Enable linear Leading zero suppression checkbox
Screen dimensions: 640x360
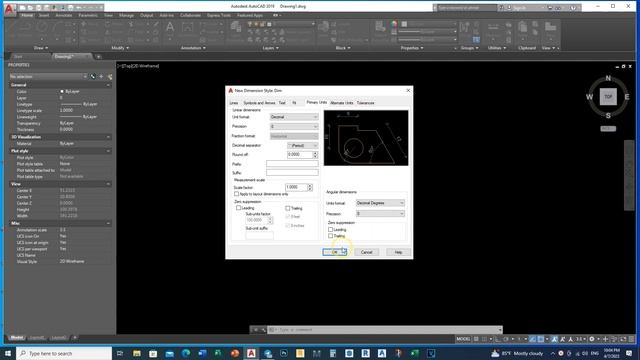click(239, 208)
